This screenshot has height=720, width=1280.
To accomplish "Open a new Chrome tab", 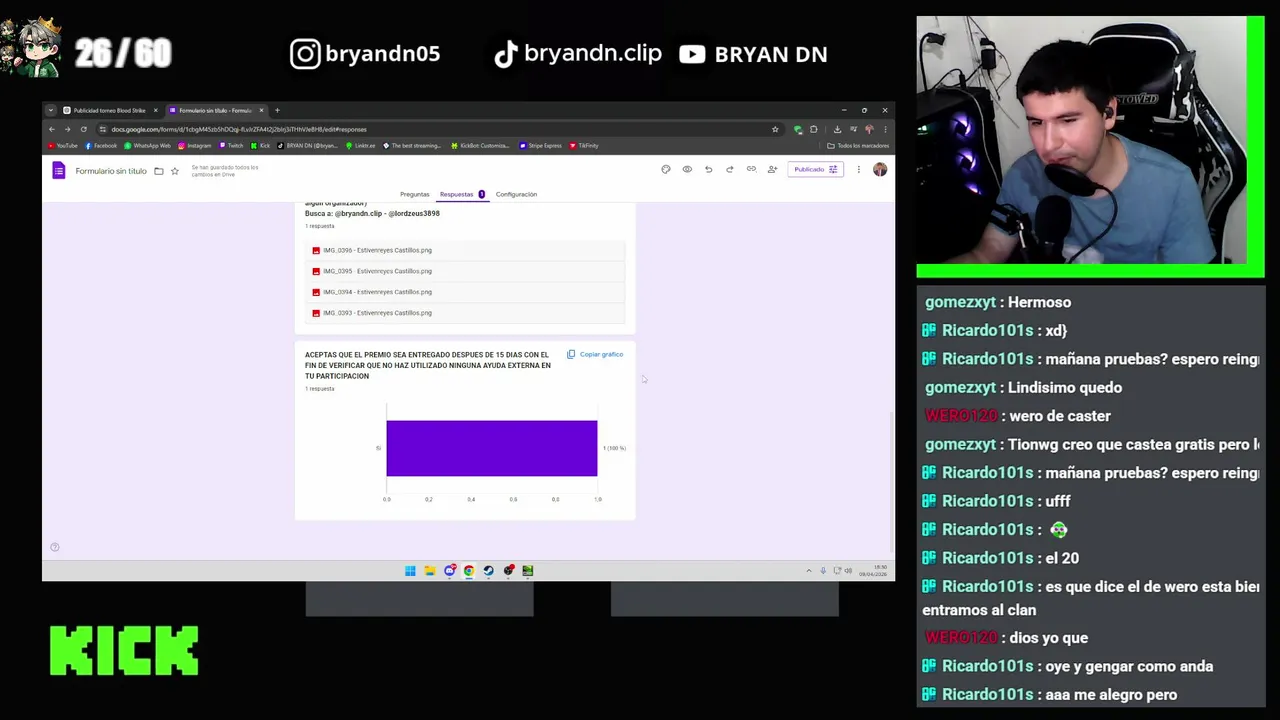I will [x=277, y=110].
